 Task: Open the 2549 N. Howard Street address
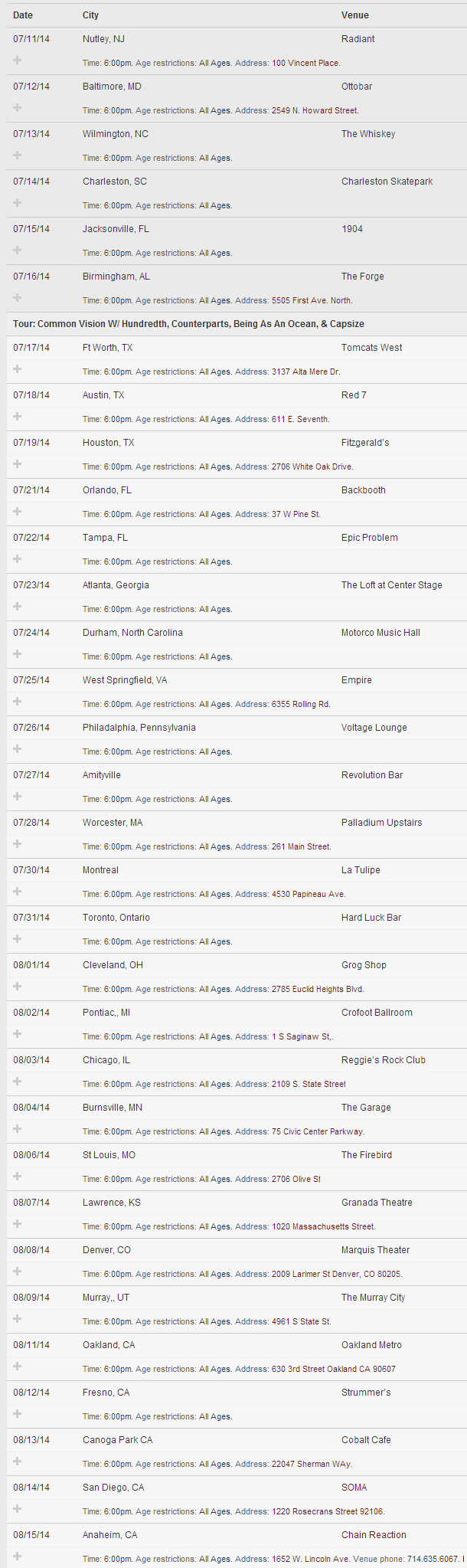(x=315, y=110)
